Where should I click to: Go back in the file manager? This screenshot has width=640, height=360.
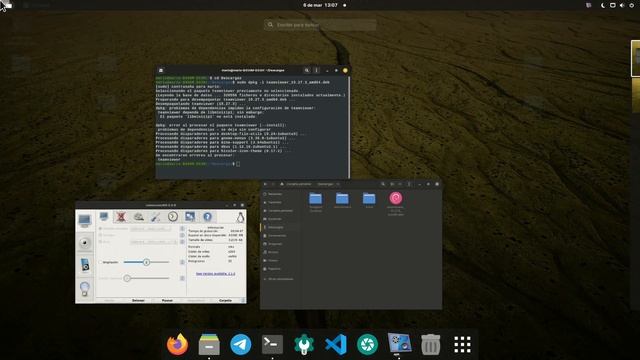coord(265,184)
